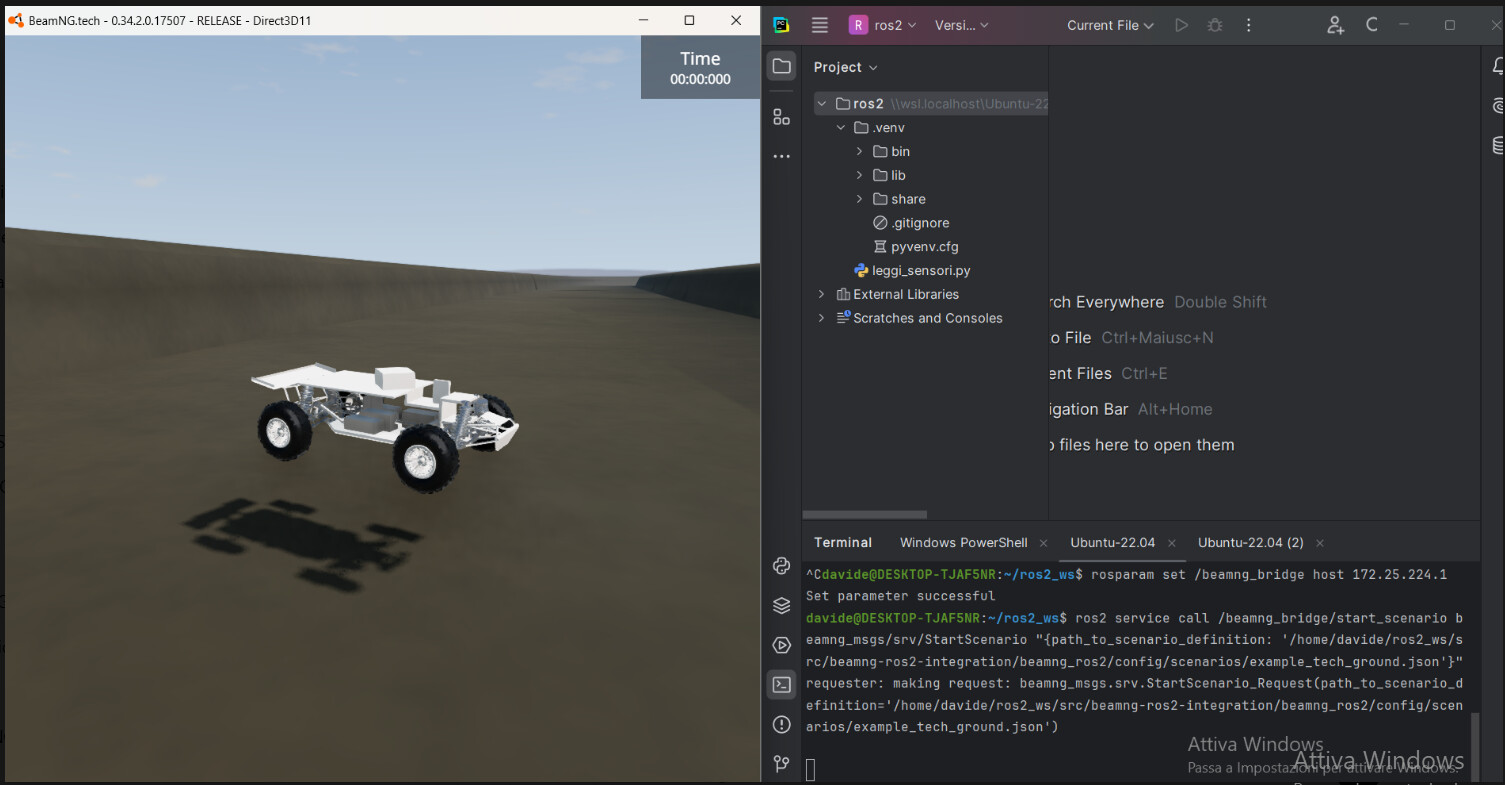Select the share folder row
1505x785 pixels.
[x=925, y=199]
